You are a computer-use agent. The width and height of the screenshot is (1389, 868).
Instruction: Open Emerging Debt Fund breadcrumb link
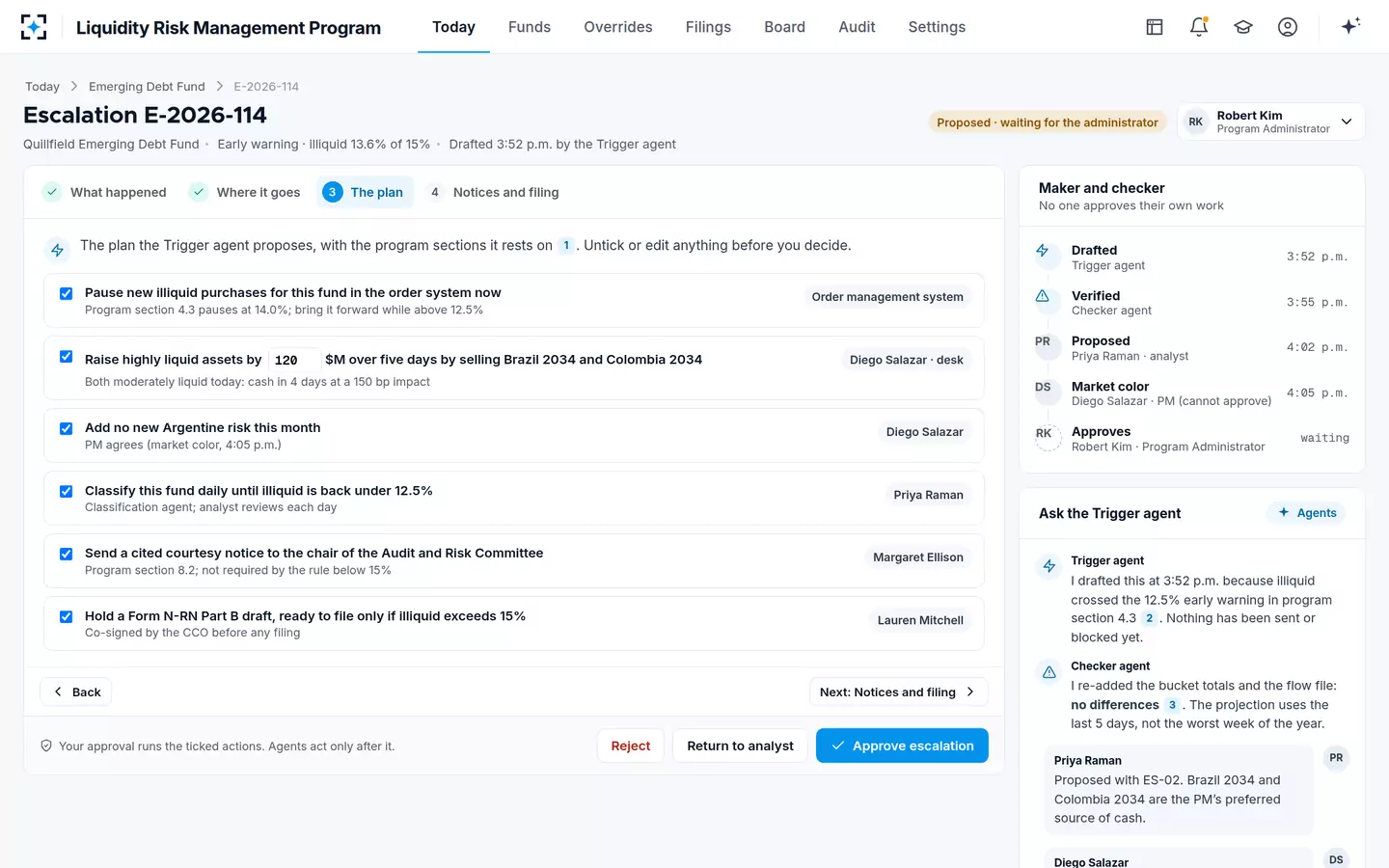tap(147, 87)
